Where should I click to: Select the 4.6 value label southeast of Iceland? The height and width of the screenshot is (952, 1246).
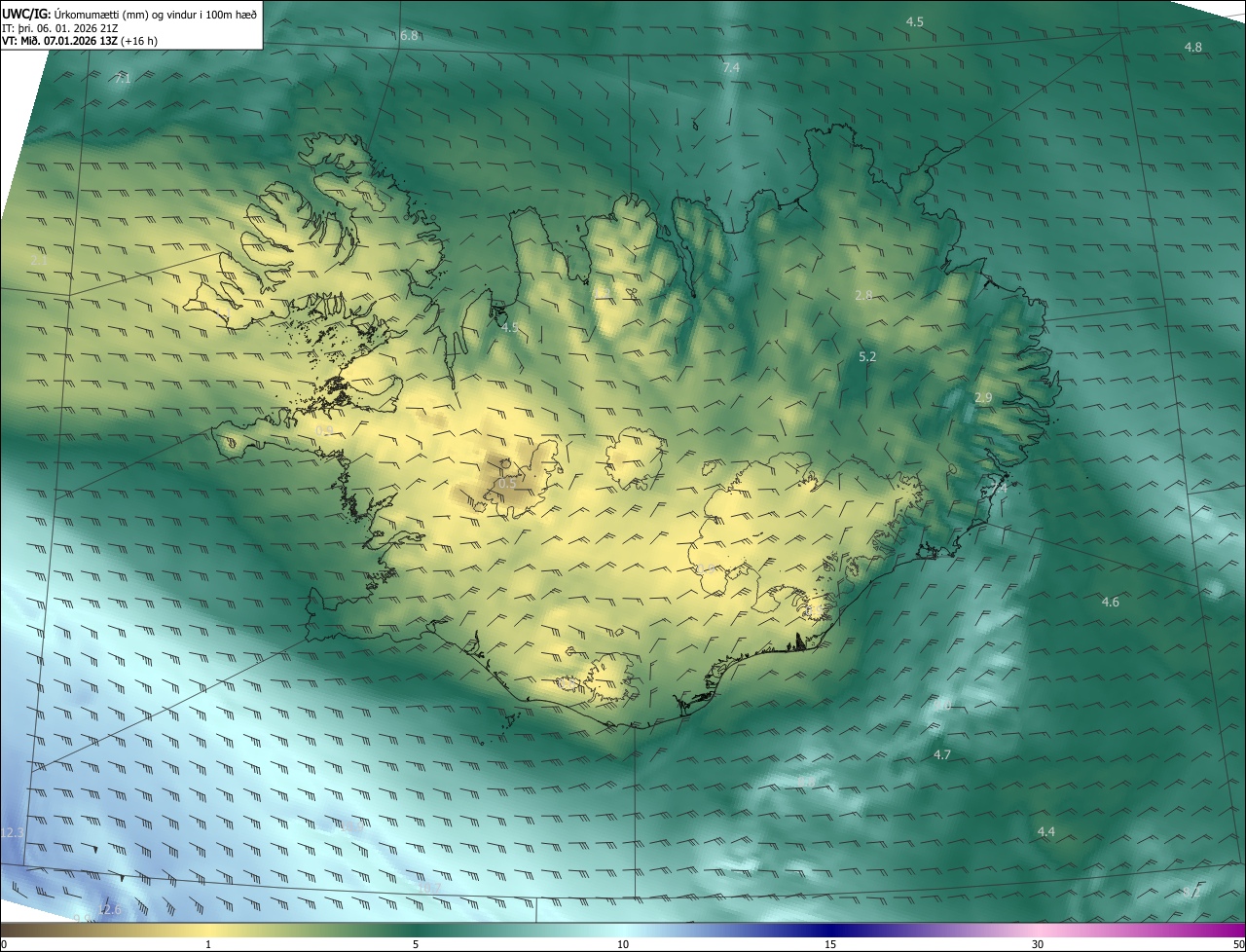1110,603
